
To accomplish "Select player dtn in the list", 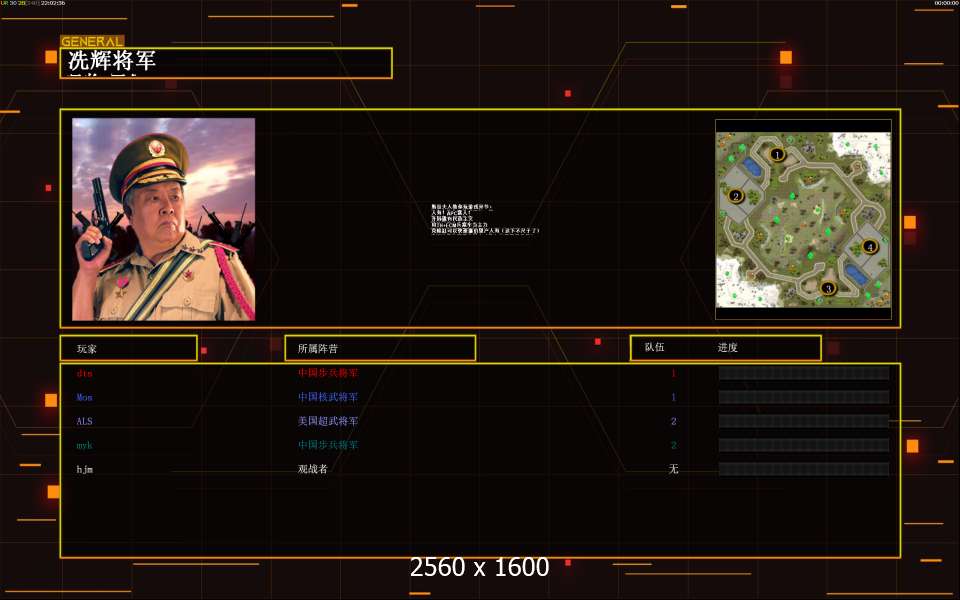I will coord(84,373).
